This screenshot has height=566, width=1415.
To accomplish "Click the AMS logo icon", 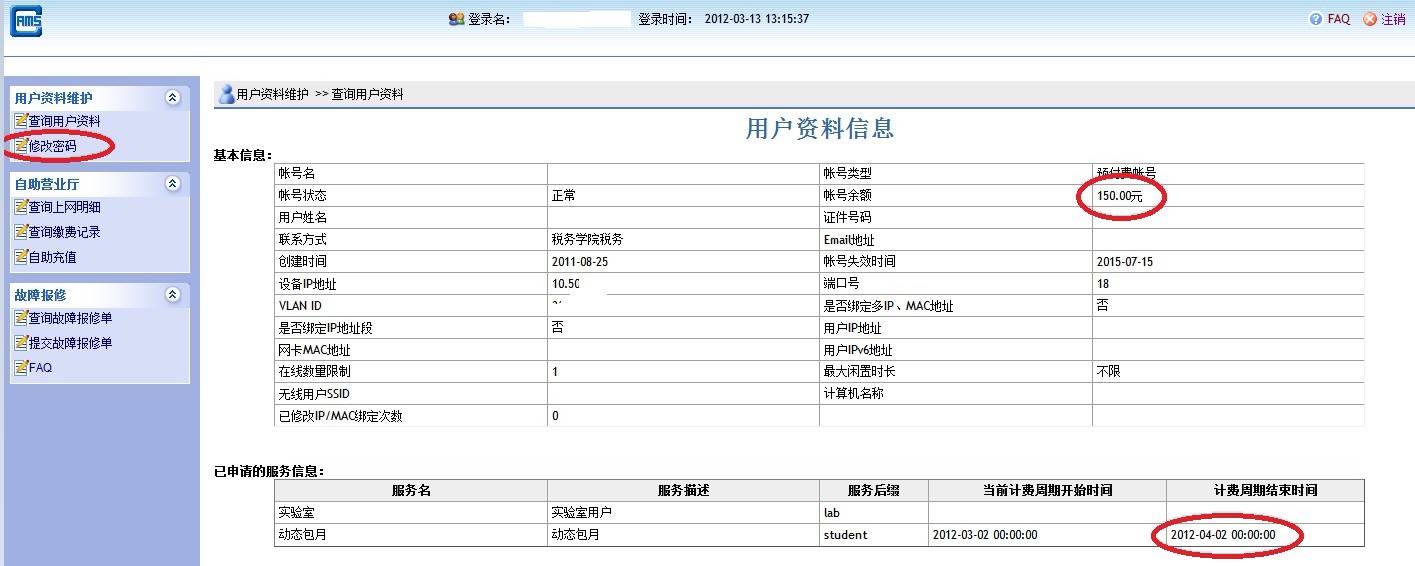I will (25, 20).
